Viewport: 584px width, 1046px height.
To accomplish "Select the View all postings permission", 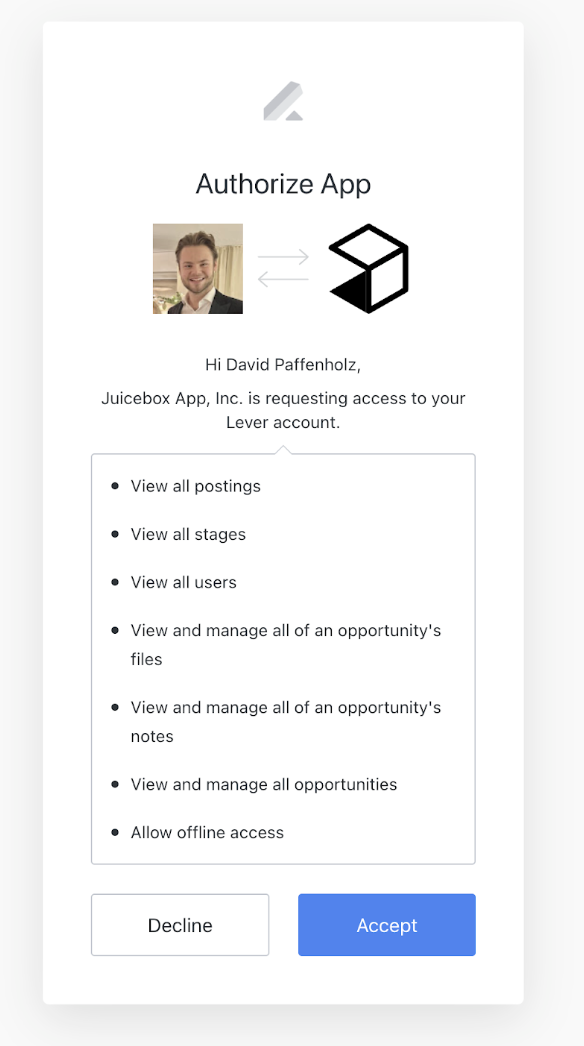I will (196, 486).
